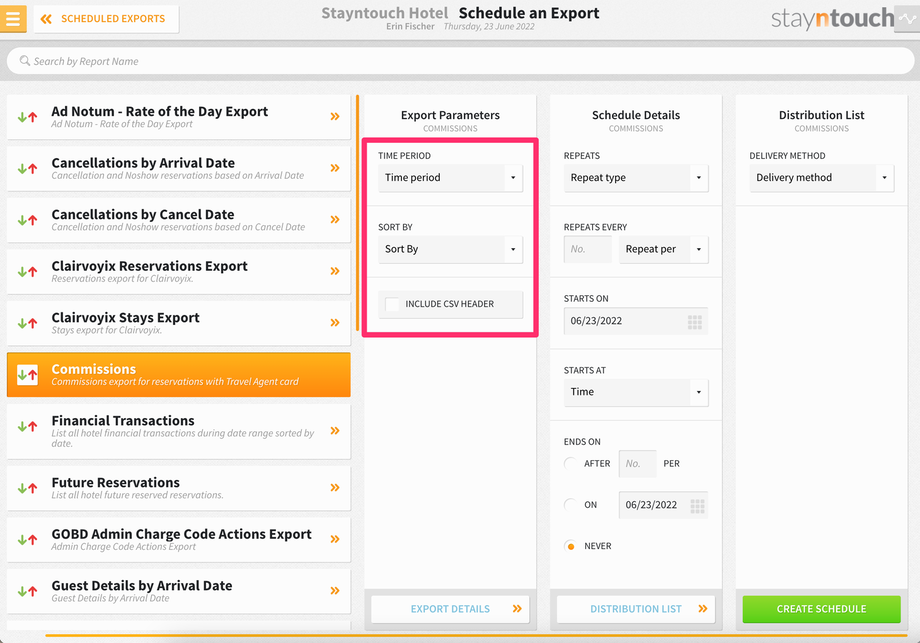This screenshot has width=920, height=643.
Task: Click export arrows icon for Cancellations by Cancel Date
Action: [28, 220]
